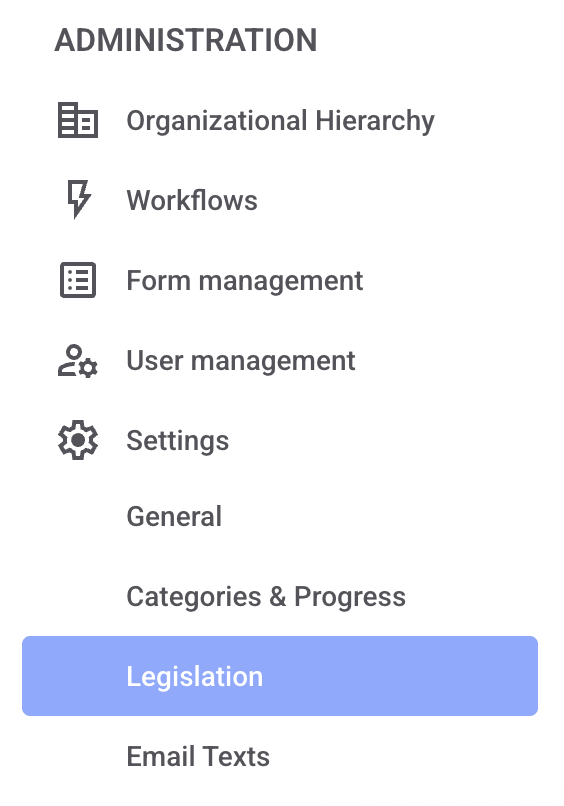Collapse the Settings submenu
Viewport: 564px width, 806px height.
(280, 441)
